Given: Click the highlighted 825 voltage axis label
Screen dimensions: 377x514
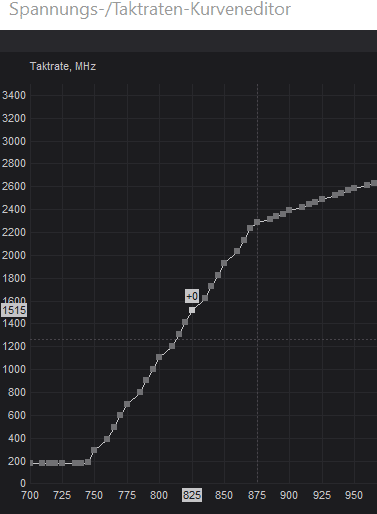Looking at the screenshot, I should click(192, 495).
